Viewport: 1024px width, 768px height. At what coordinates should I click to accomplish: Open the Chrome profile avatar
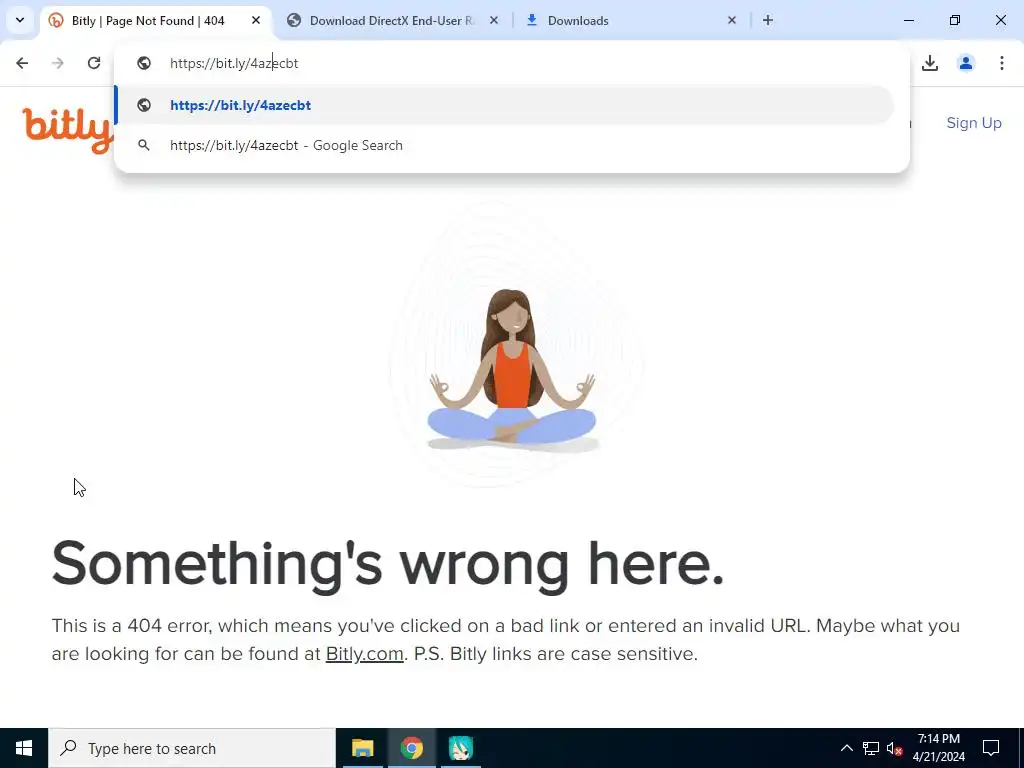pos(966,63)
